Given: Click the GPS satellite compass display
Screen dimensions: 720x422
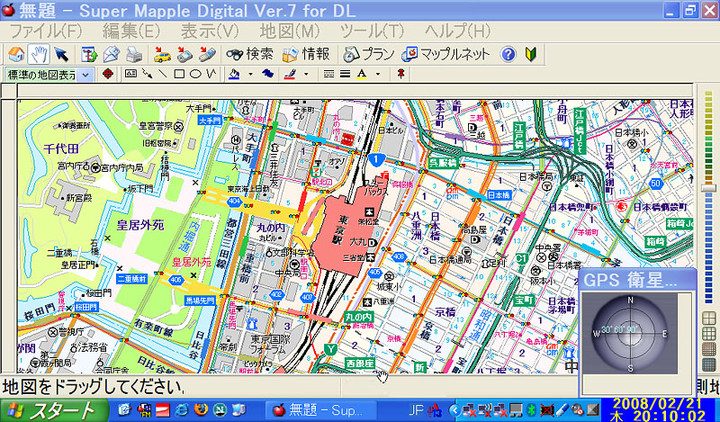Looking at the screenshot, I should pos(630,334).
